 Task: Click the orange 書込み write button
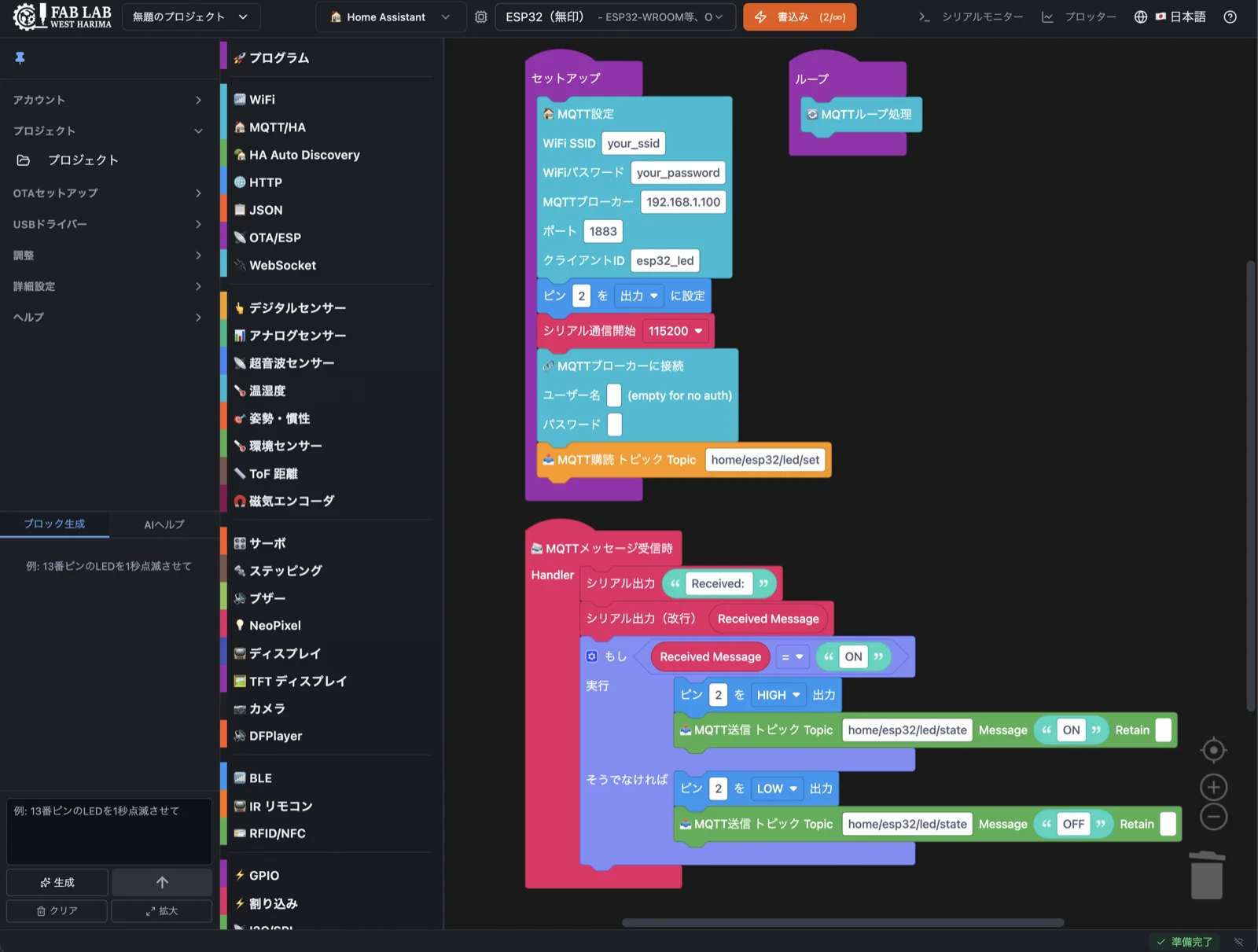[799, 17]
